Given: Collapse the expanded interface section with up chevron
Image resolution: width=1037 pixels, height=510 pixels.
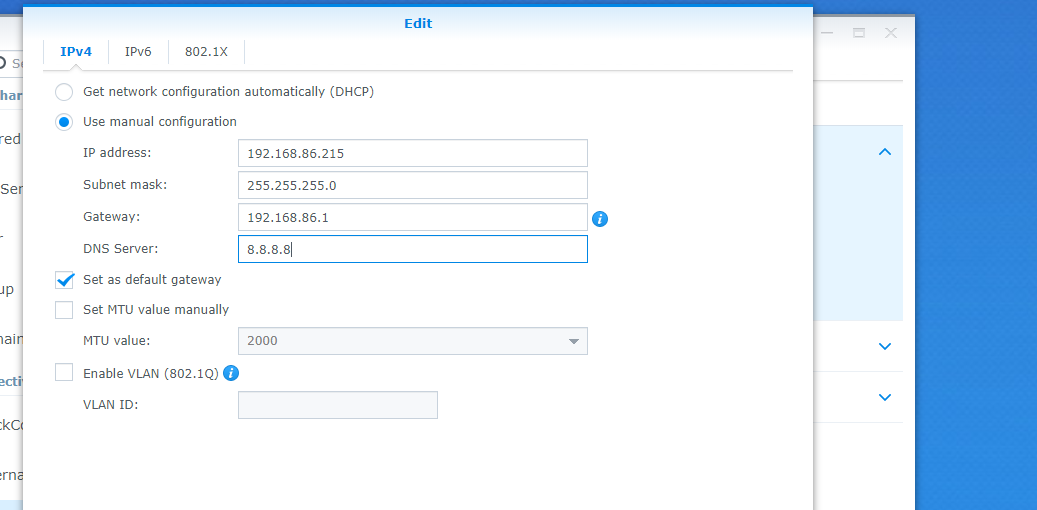Looking at the screenshot, I should (x=884, y=152).
